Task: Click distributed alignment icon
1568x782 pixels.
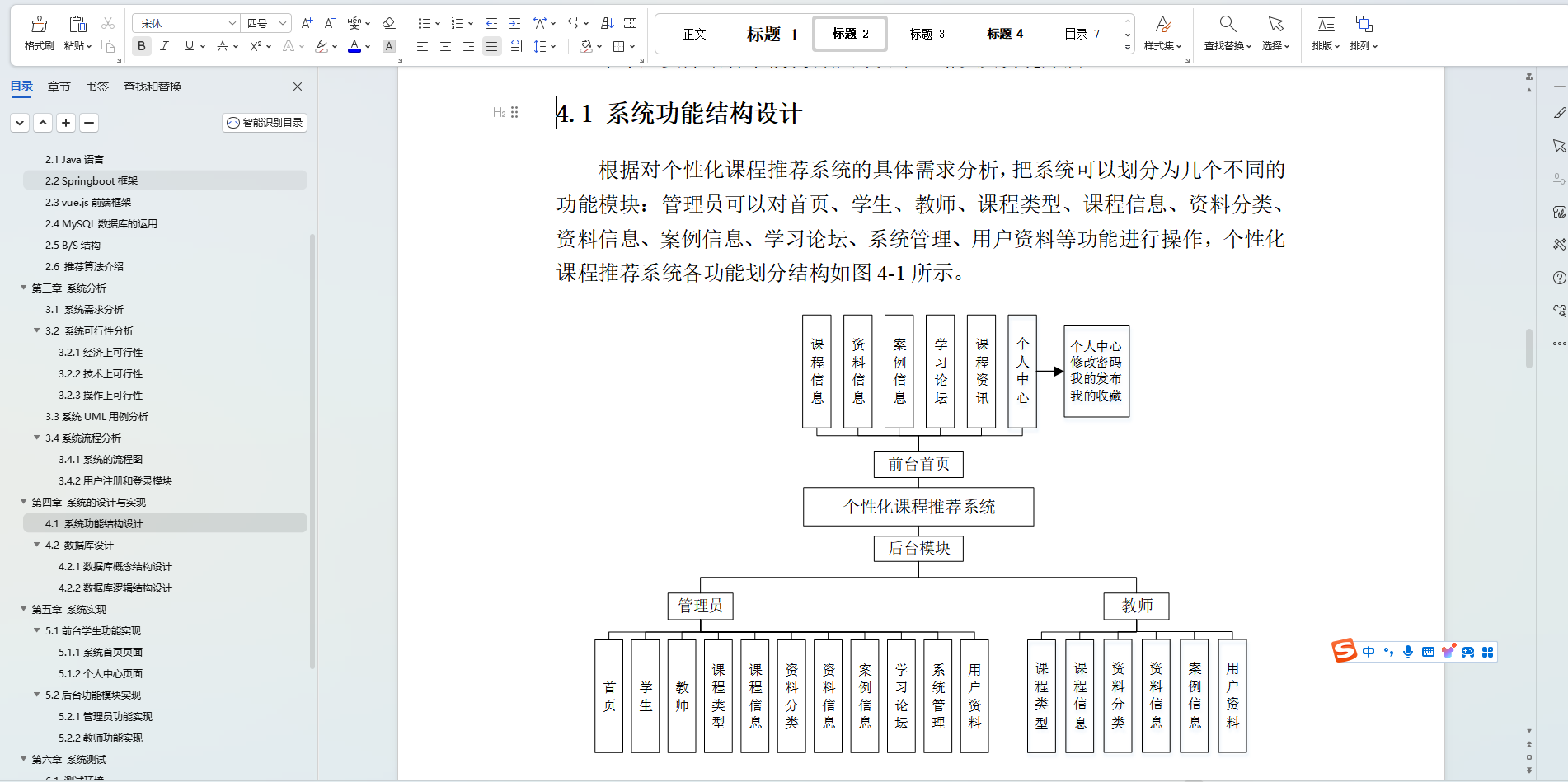Action: (x=515, y=46)
